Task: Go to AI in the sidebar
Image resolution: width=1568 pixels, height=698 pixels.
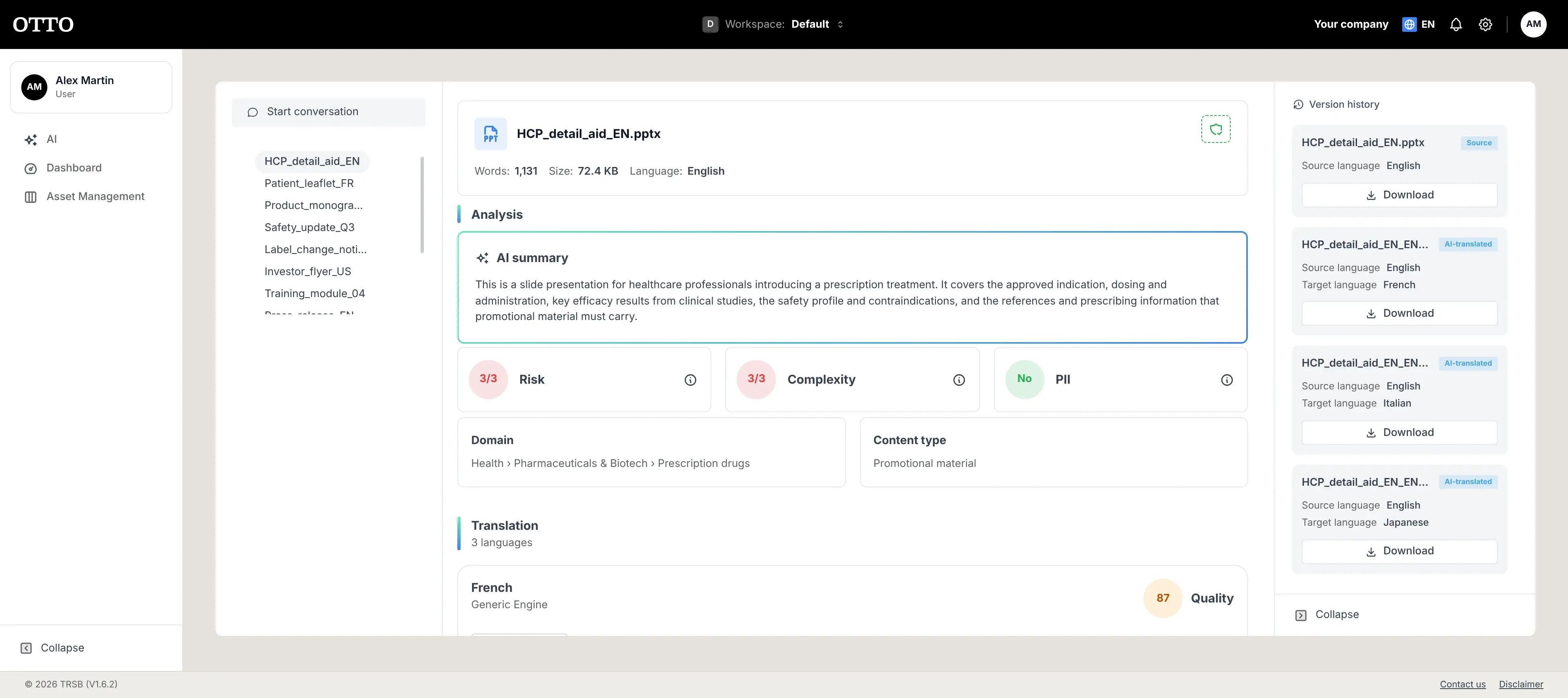Action: [52, 139]
